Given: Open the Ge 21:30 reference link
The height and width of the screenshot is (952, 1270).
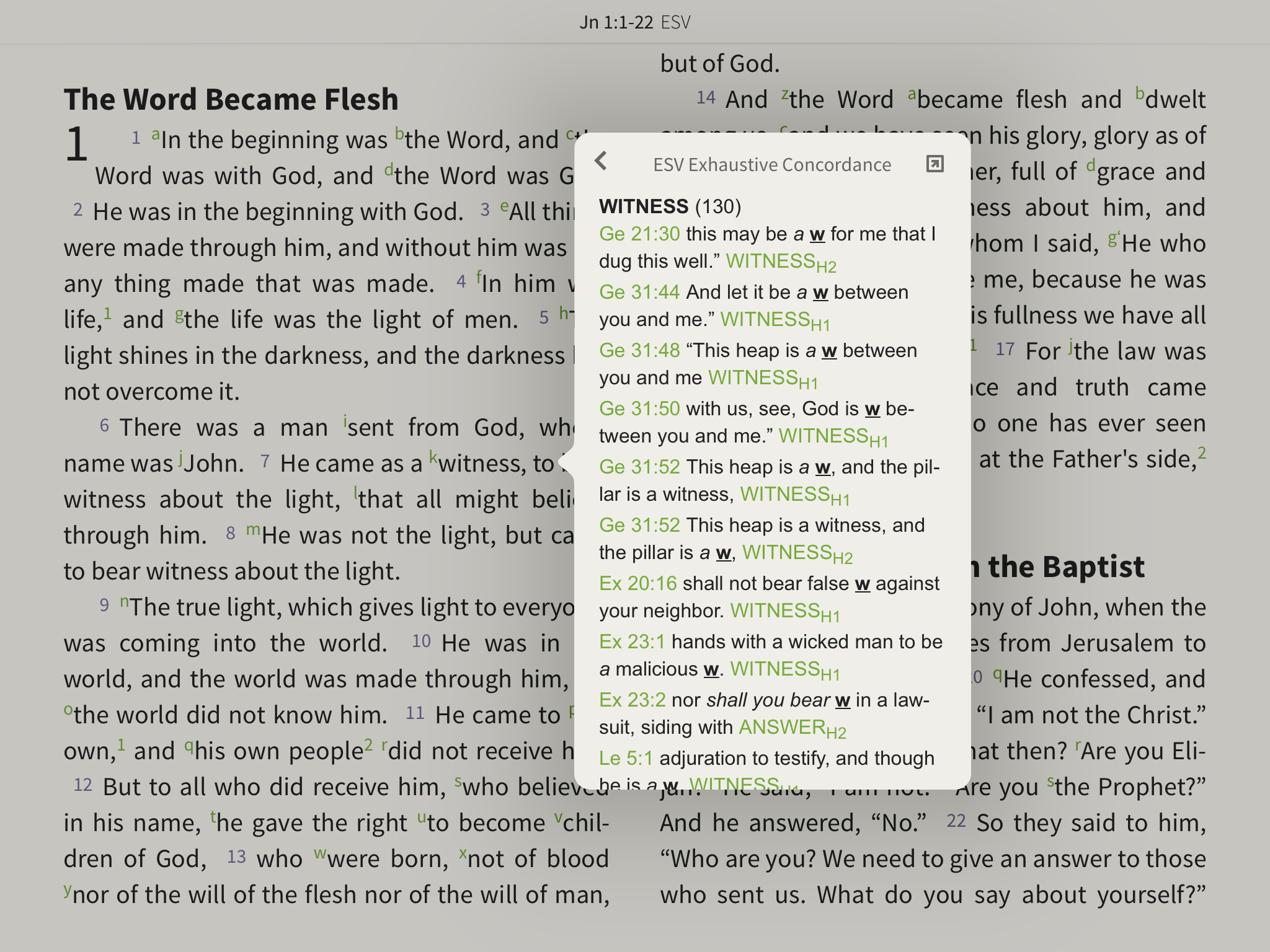Looking at the screenshot, I should tap(639, 234).
